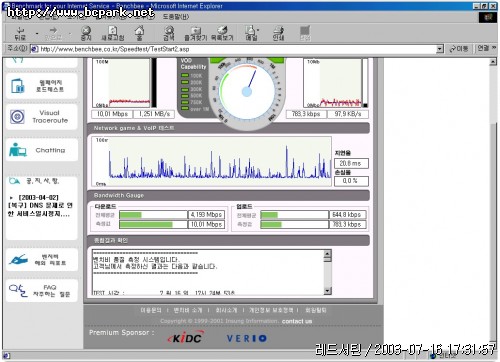Click the Go button beside address bar
This screenshot has width=500, height=362.
(459, 49)
